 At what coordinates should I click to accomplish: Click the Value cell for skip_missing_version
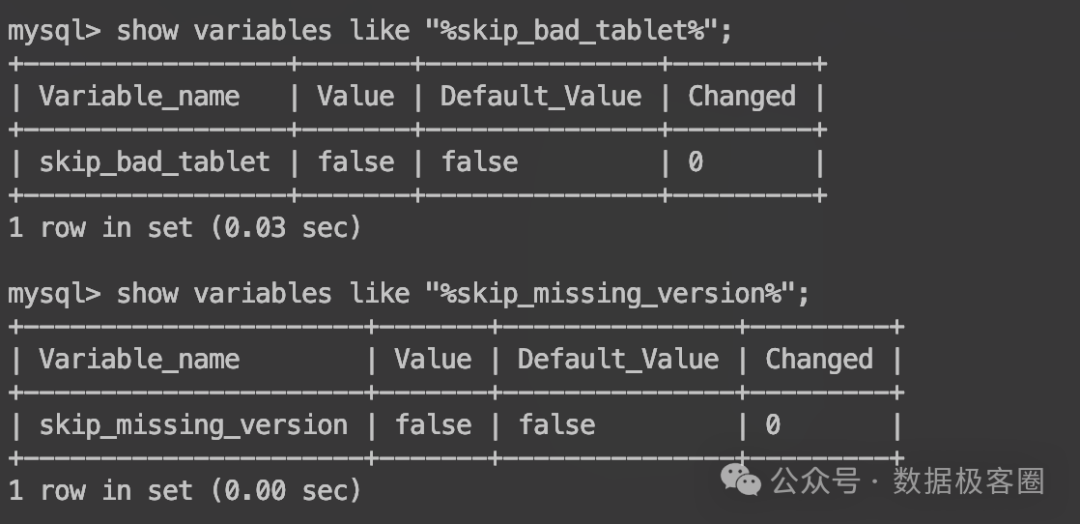[x=432, y=425]
